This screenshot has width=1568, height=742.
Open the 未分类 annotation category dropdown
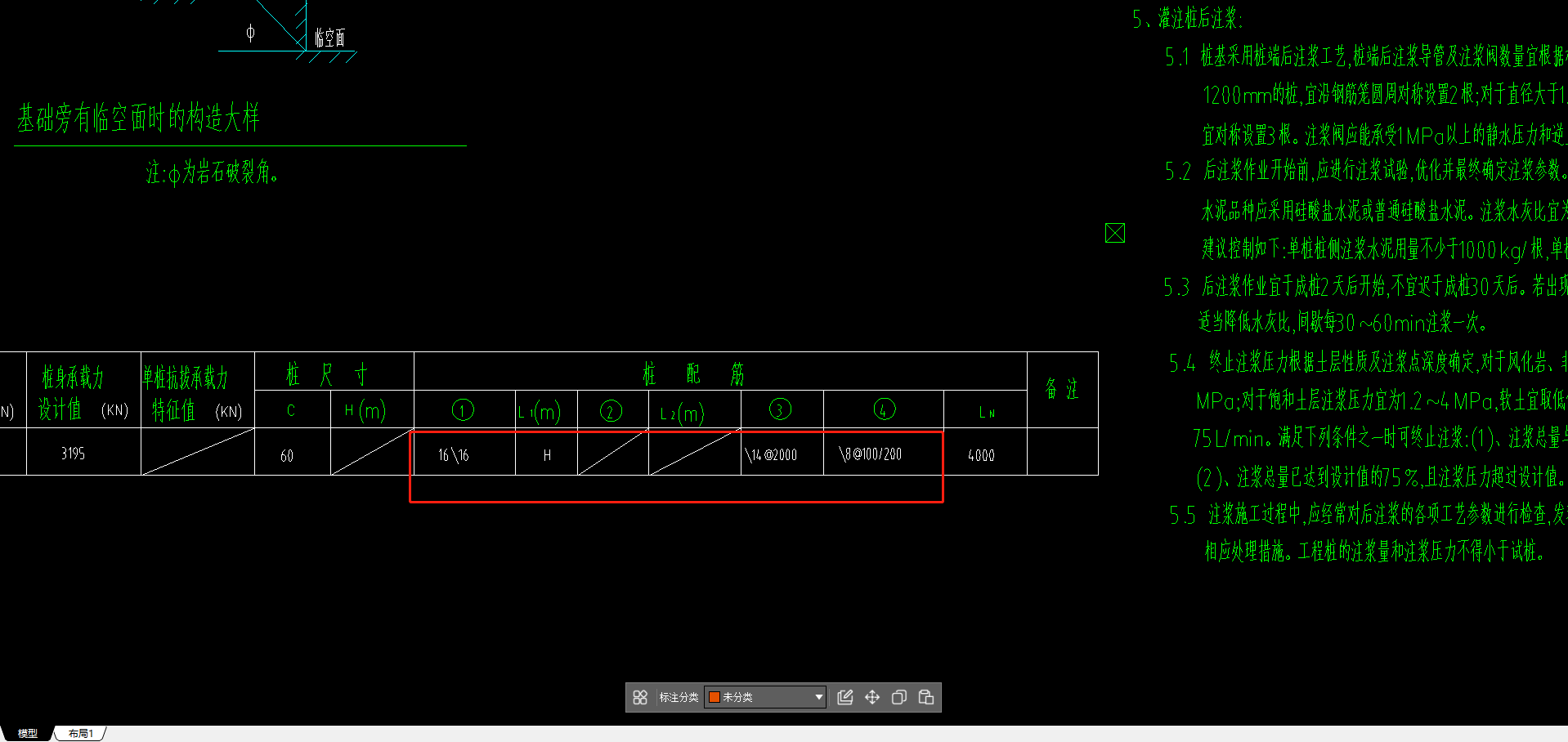[765, 697]
